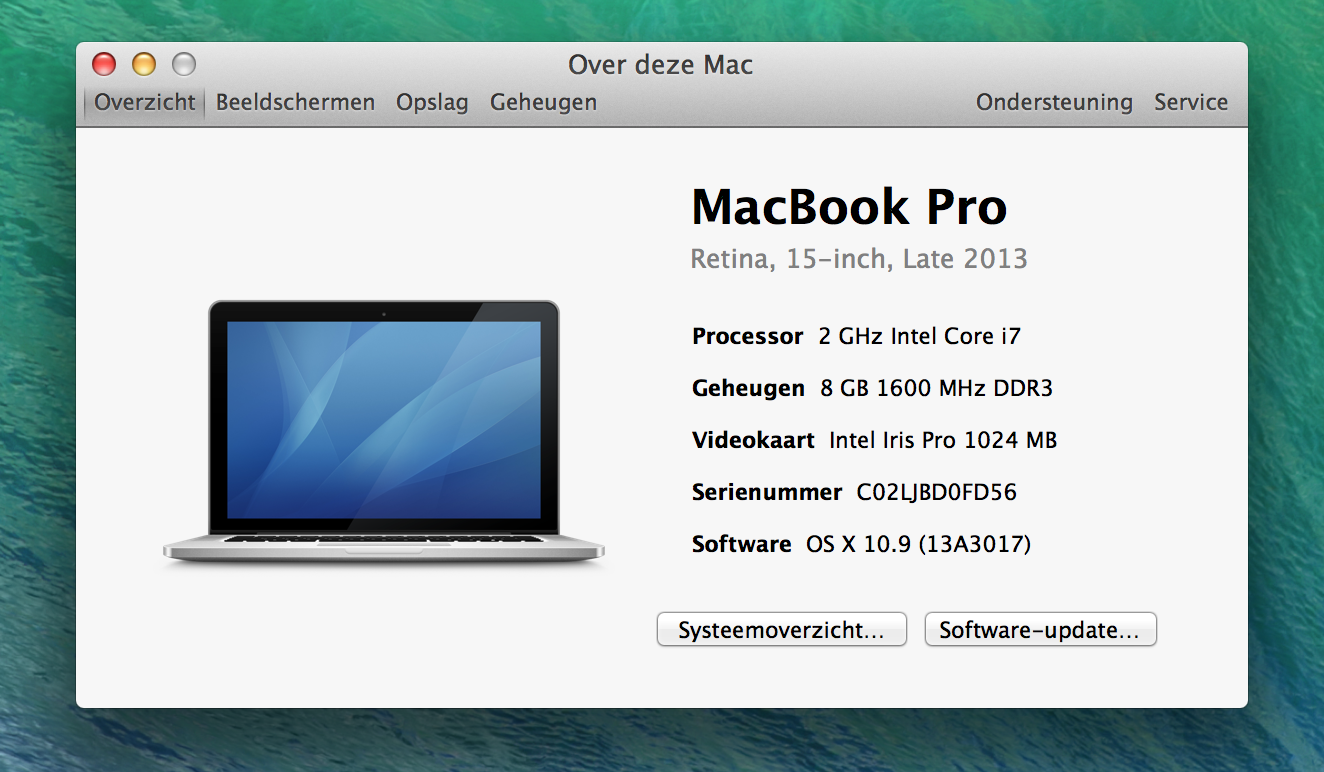Select the value 2 GHz Intel Core i7
1324x772 pixels.
919,336
